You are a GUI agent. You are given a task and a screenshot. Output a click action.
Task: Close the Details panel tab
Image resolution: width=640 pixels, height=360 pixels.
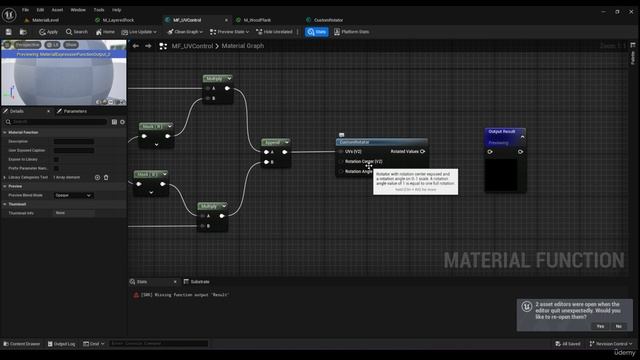(x=49, y=111)
